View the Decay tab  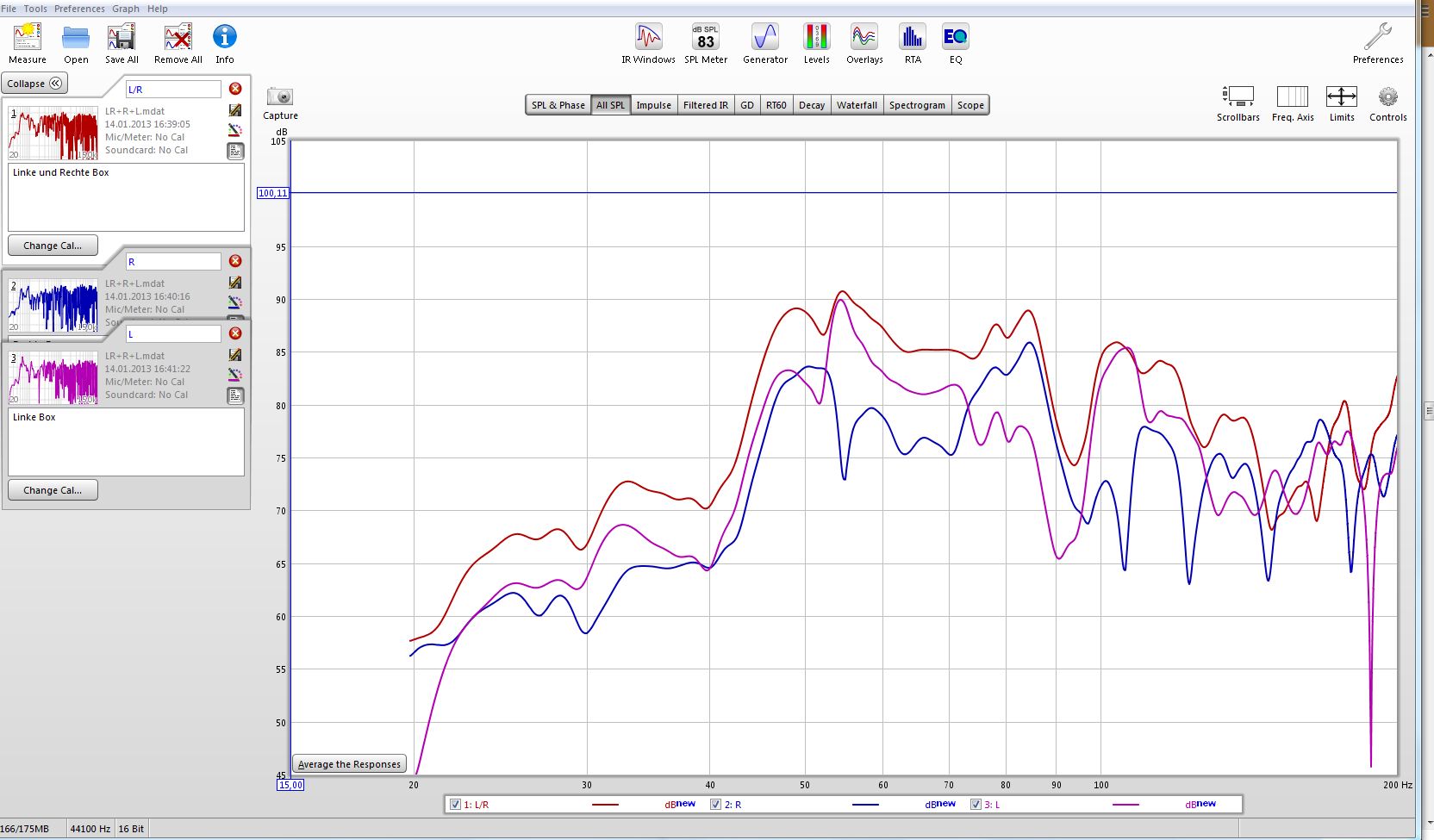(x=812, y=105)
